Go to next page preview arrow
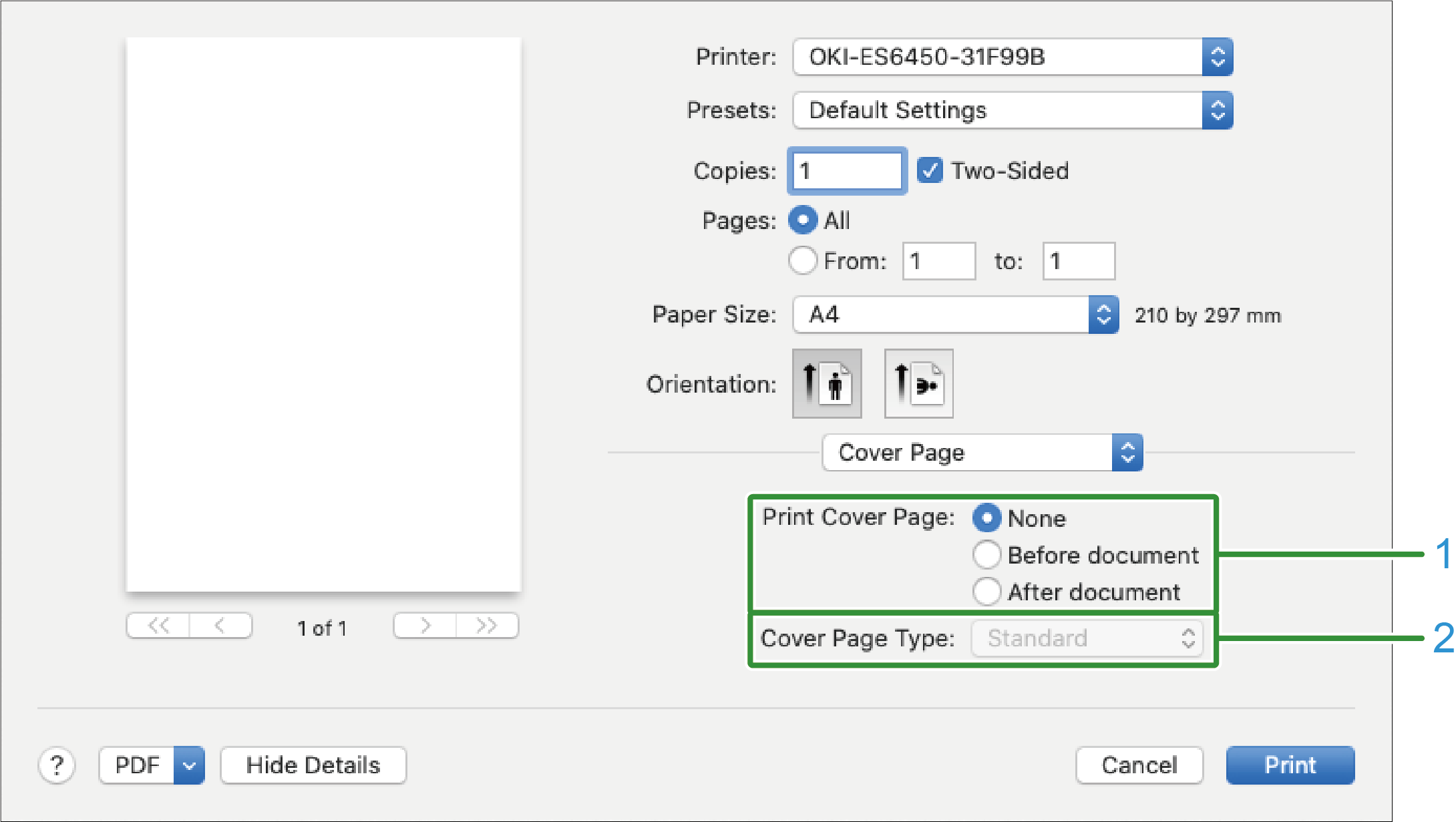Image resolution: width=1456 pixels, height=822 pixels. 425,626
